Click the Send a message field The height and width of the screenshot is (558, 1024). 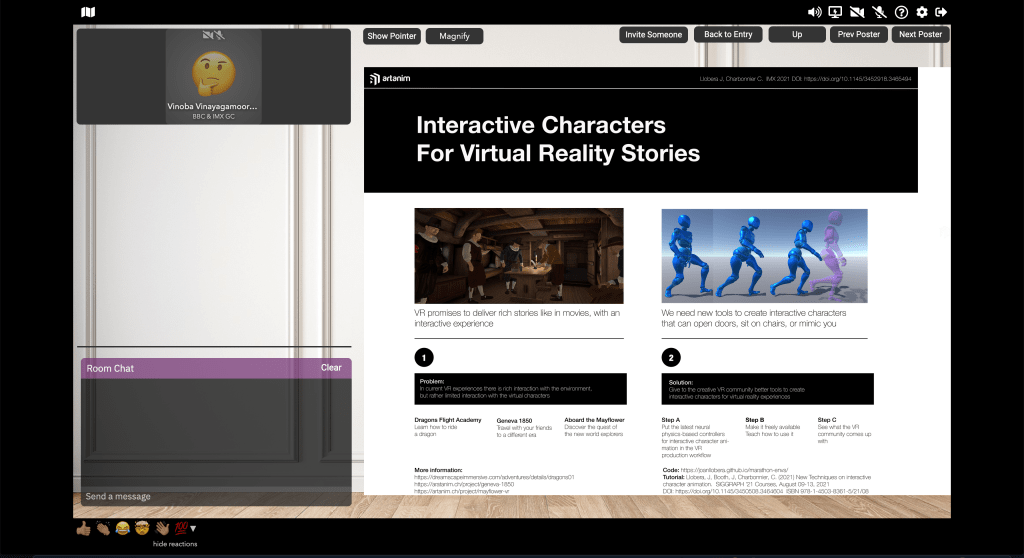[x=215, y=496]
